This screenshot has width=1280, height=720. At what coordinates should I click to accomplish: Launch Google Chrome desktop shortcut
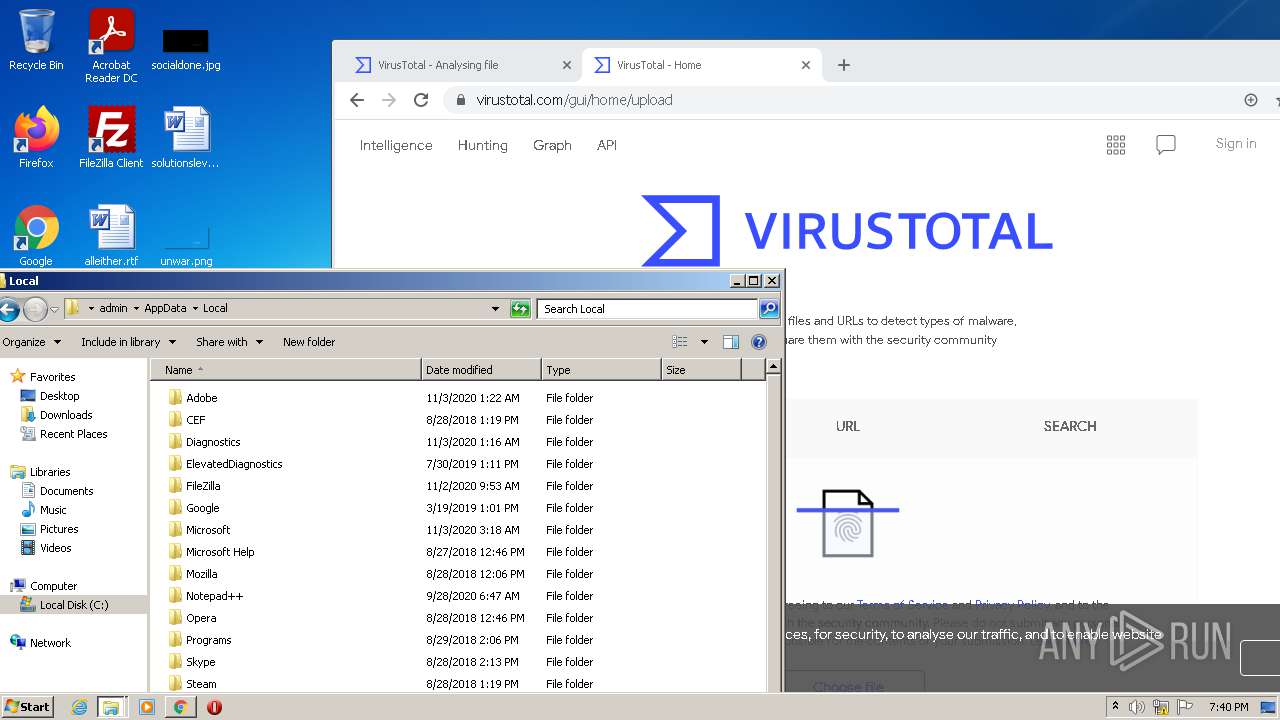pyautogui.click(x=36, y=236)
